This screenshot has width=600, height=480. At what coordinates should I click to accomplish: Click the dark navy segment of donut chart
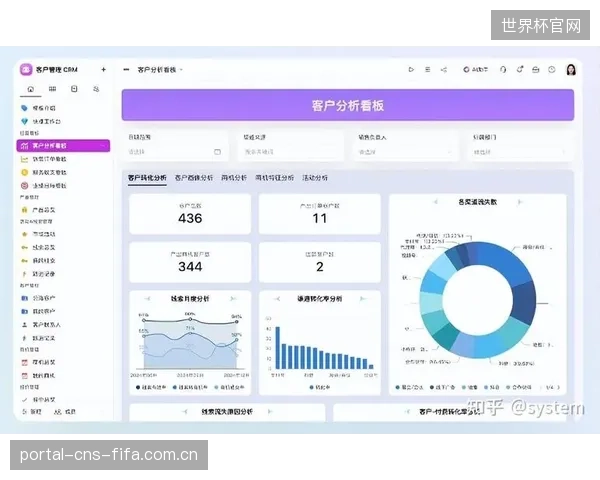click(524, 302)
